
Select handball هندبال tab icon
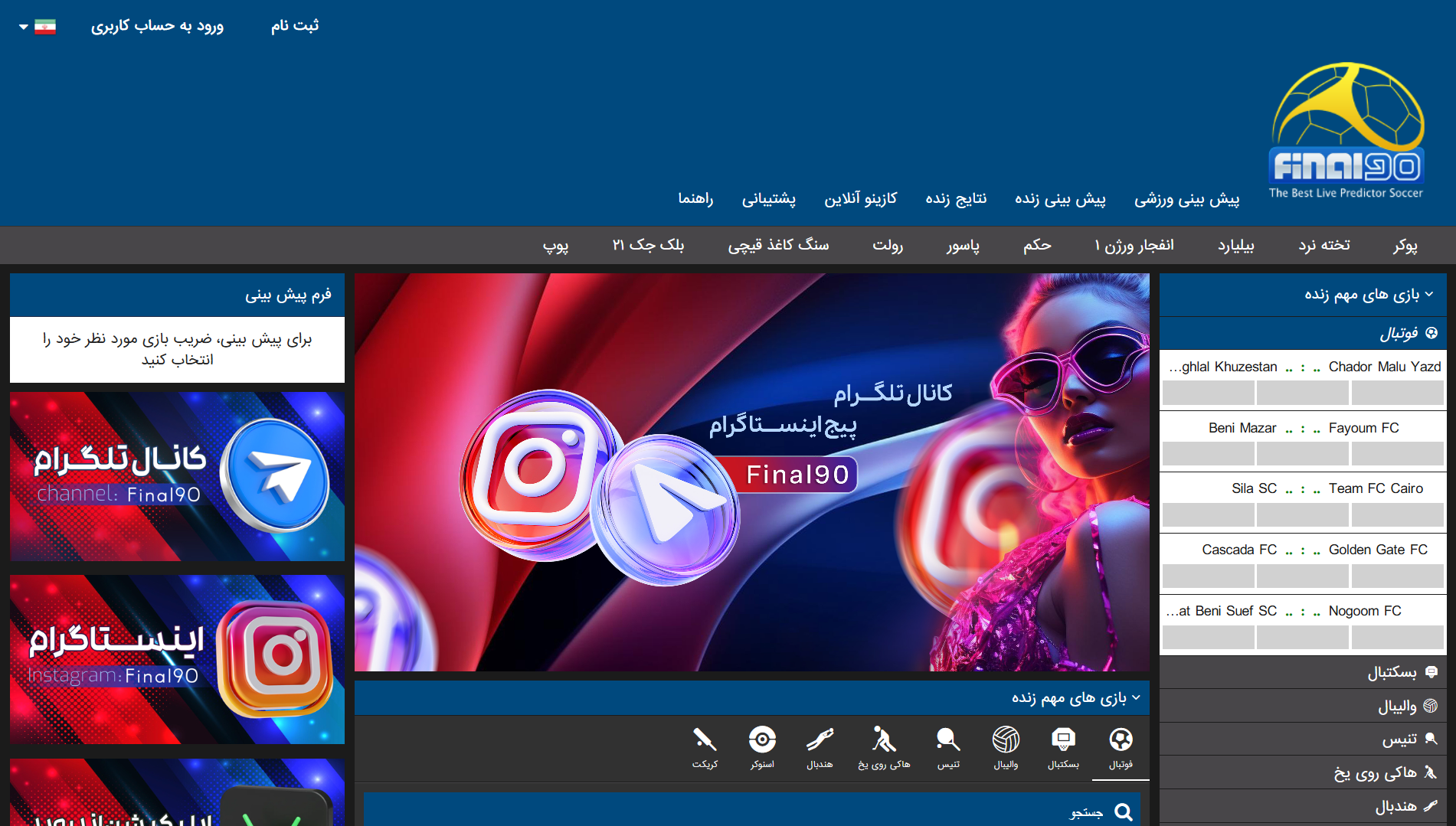pyautogui.click(x=820, y=748)
